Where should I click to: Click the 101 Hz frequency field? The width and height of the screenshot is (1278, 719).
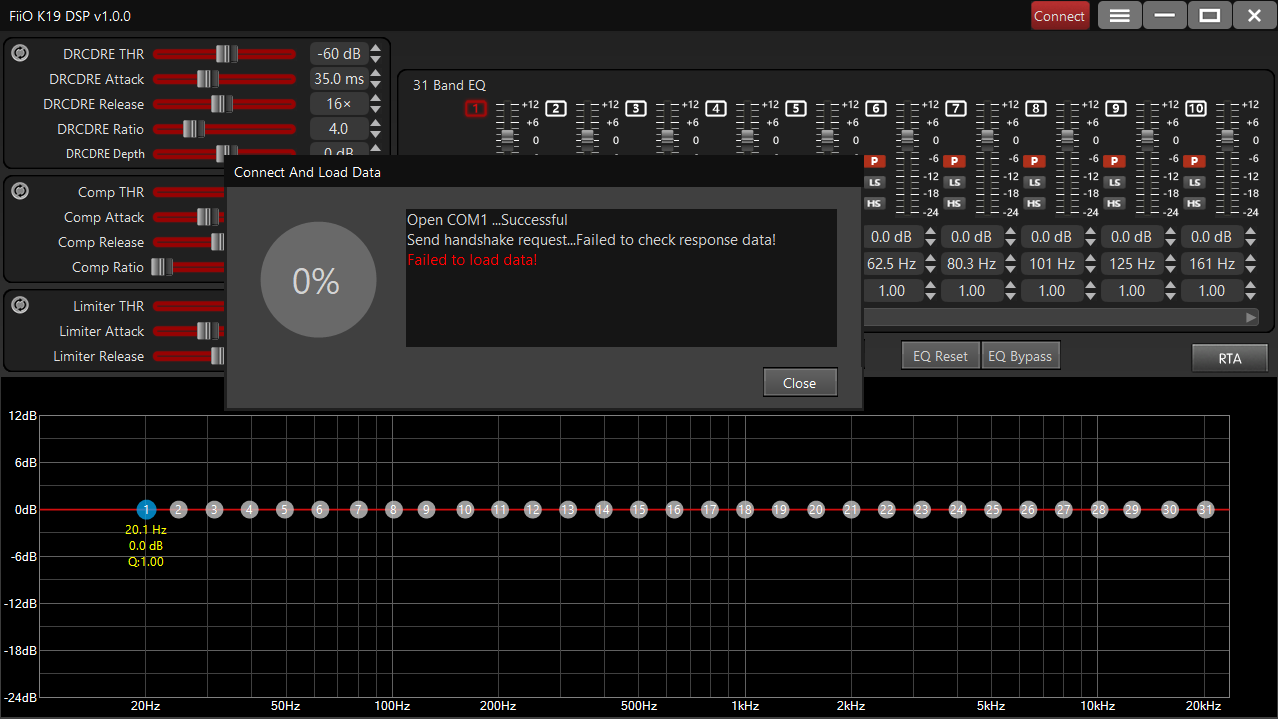point(1052,264)
